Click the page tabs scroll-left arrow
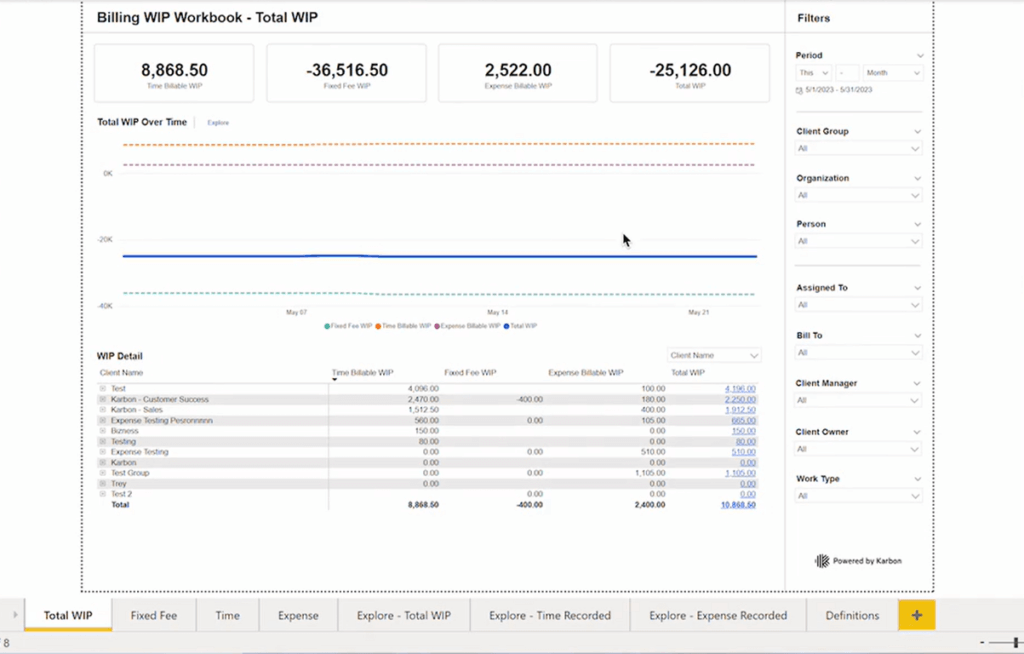The image size is (1024, 654). point(14,615)
